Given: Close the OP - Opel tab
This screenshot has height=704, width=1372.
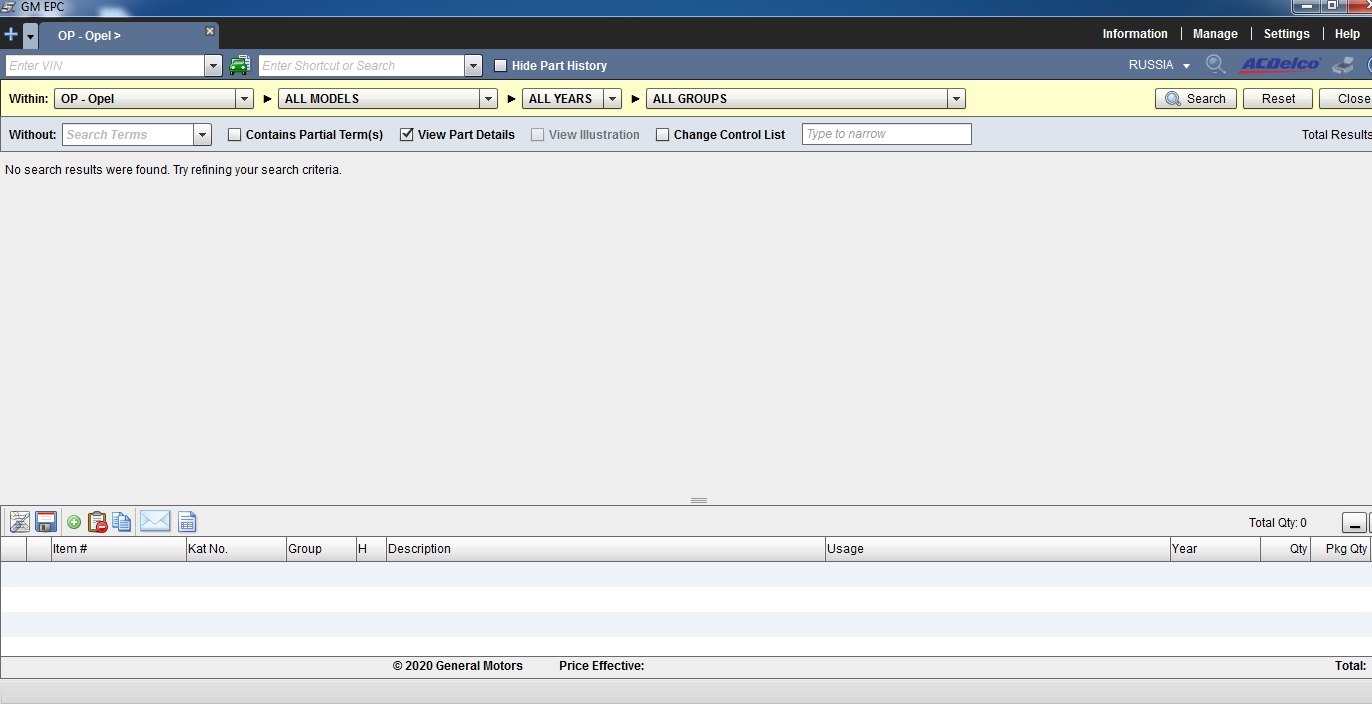Looking at the screenshot, I should pos(210,31).
